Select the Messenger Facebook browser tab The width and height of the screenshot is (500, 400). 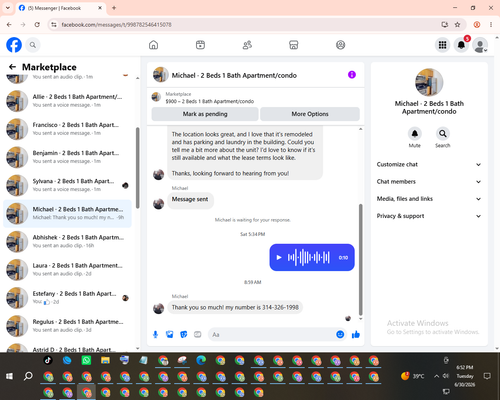pos(60,8)
